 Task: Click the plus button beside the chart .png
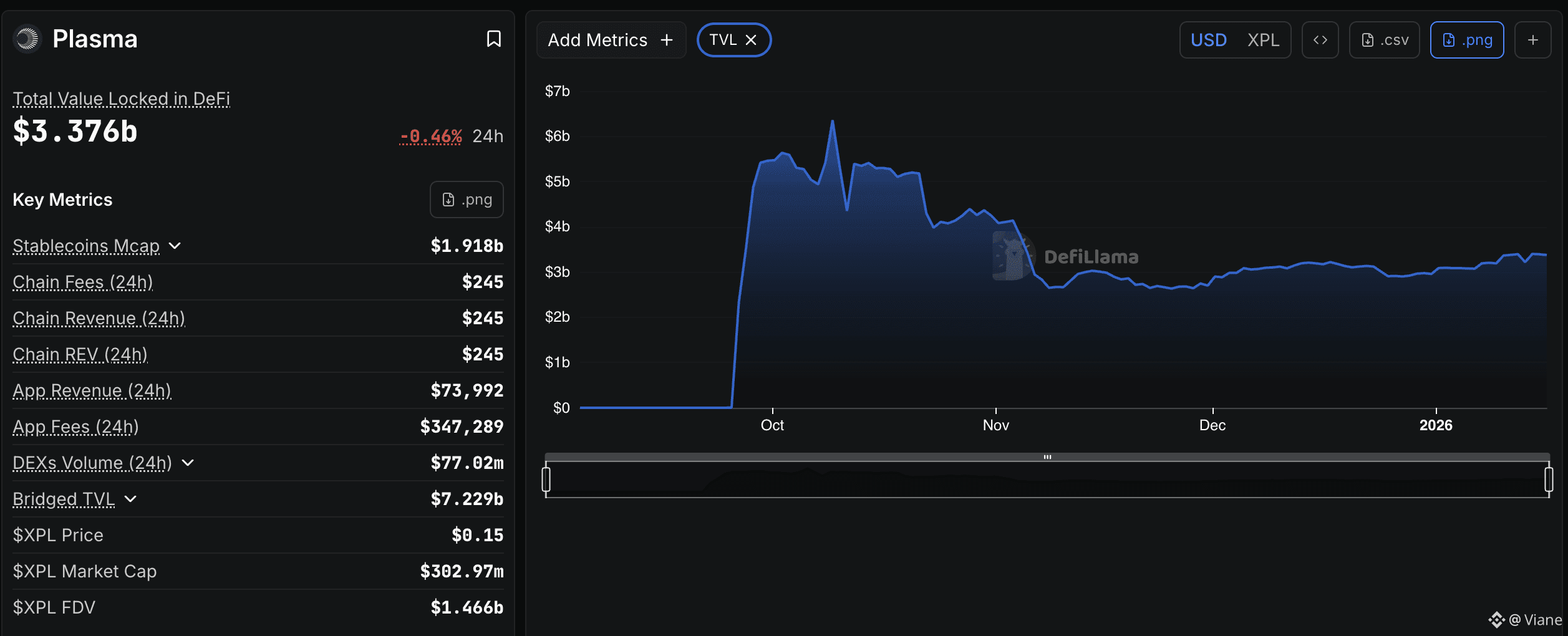pos(1532,40)
